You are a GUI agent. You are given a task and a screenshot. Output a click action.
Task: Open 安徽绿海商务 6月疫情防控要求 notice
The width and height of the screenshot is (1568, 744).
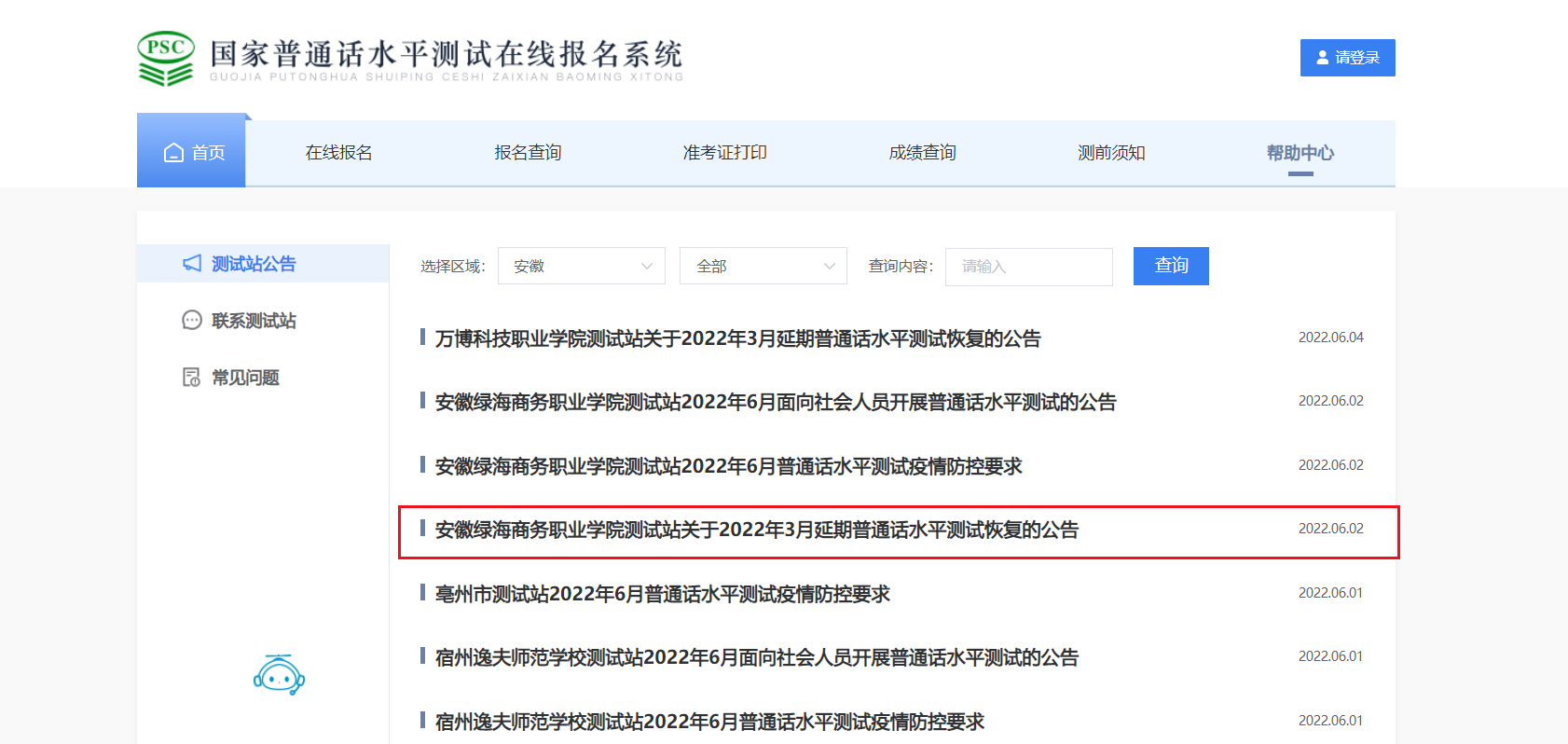(728, 466)
